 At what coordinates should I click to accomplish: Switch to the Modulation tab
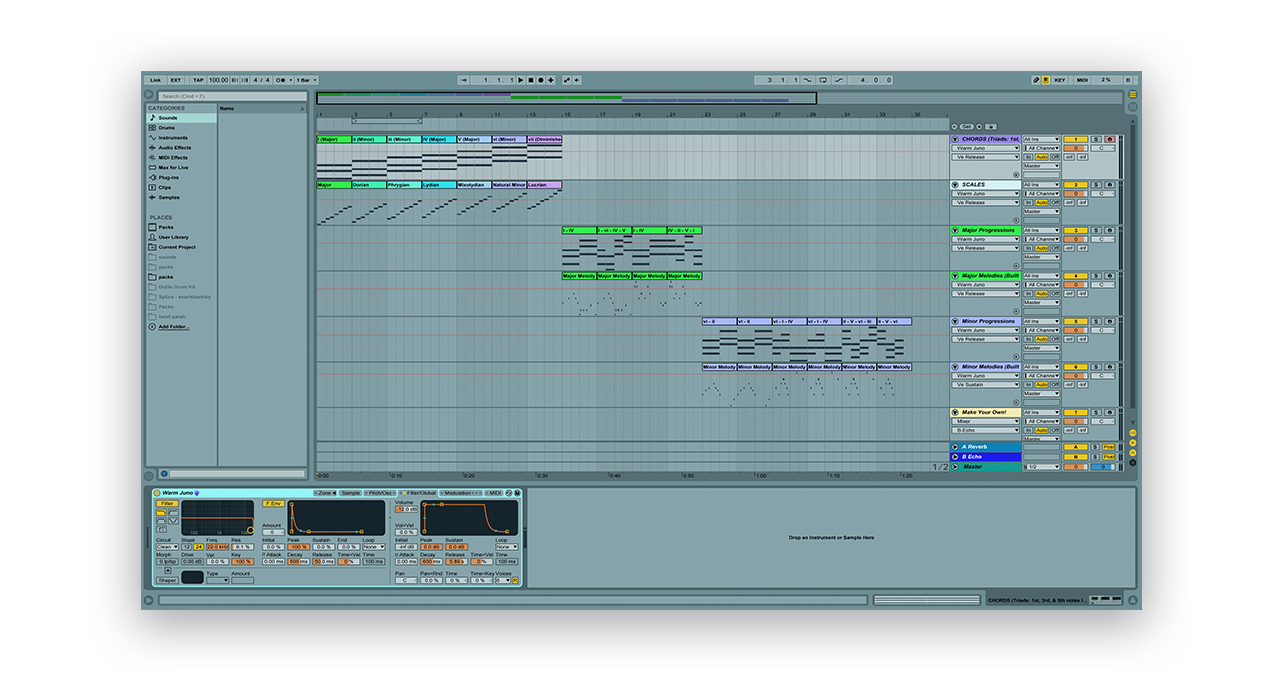(460, 493)
